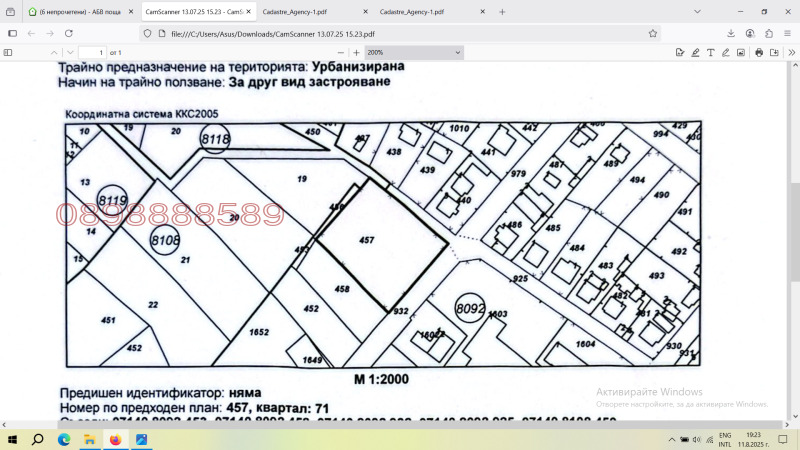Switch to the АБВ поща tab
The width and height of the screenshot is (800, 450).
(81, 11)
